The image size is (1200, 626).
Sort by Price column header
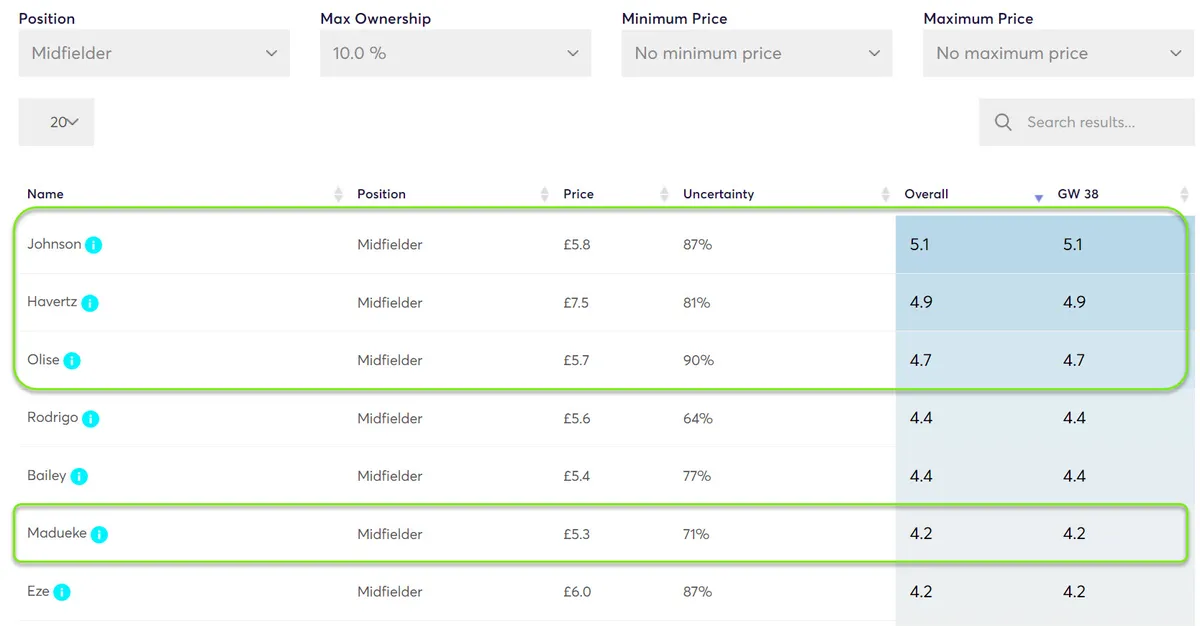coord(615,194)
